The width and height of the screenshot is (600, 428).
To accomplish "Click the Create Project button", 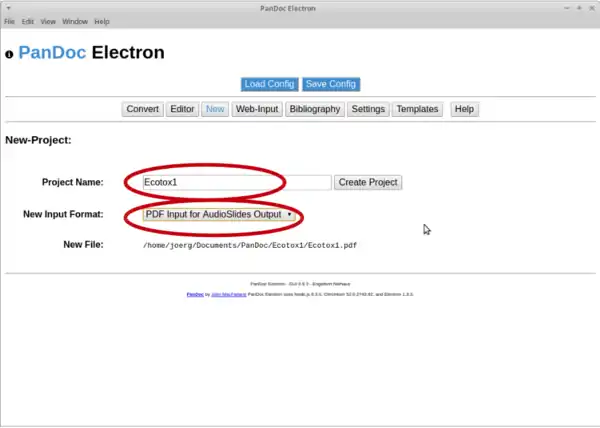I will (x=368, y=182).
